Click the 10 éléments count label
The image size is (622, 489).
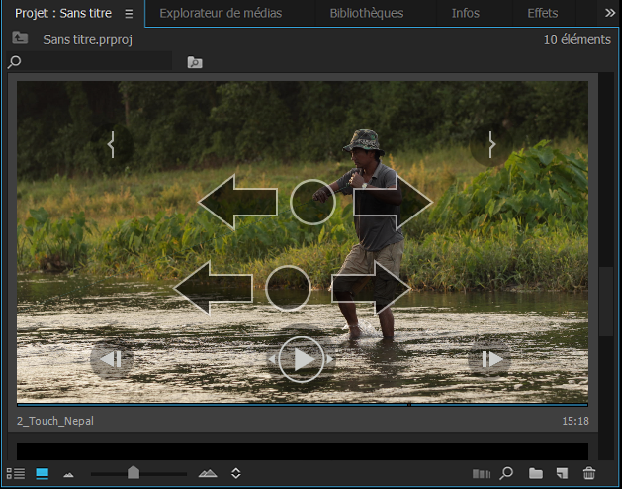577,39
